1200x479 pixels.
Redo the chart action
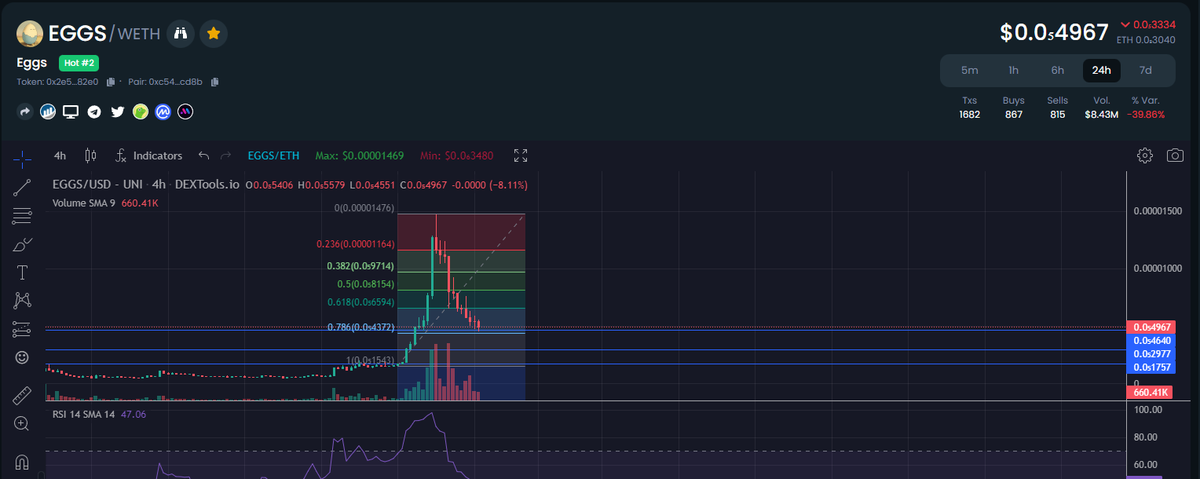click(x=226, y=156)
